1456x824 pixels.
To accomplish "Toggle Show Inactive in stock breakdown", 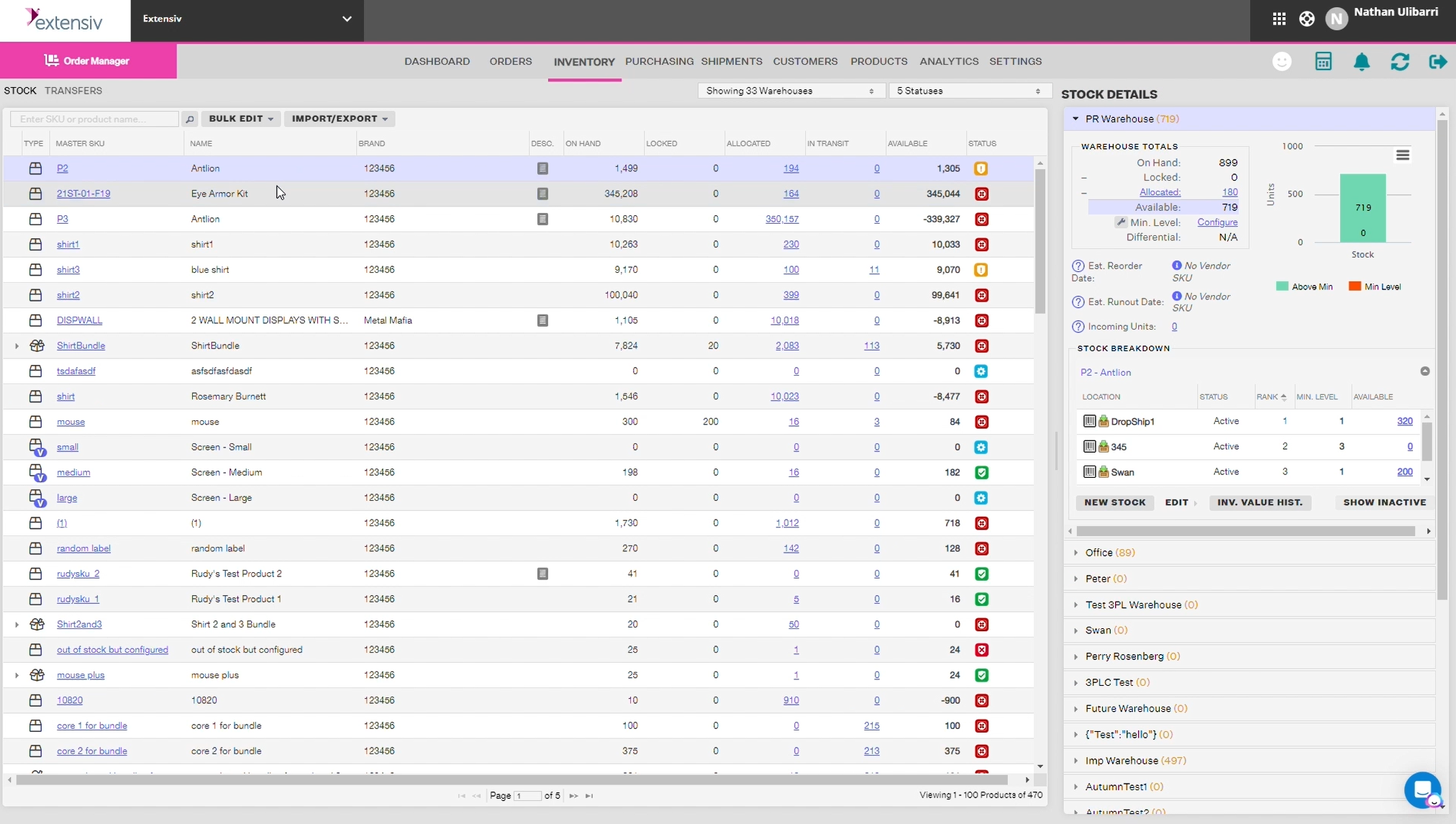I will coord(1383,502).
